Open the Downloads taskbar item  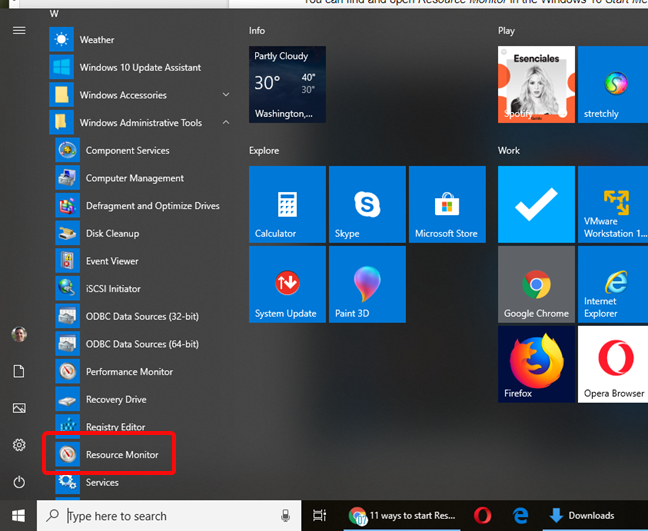point(582,515)
